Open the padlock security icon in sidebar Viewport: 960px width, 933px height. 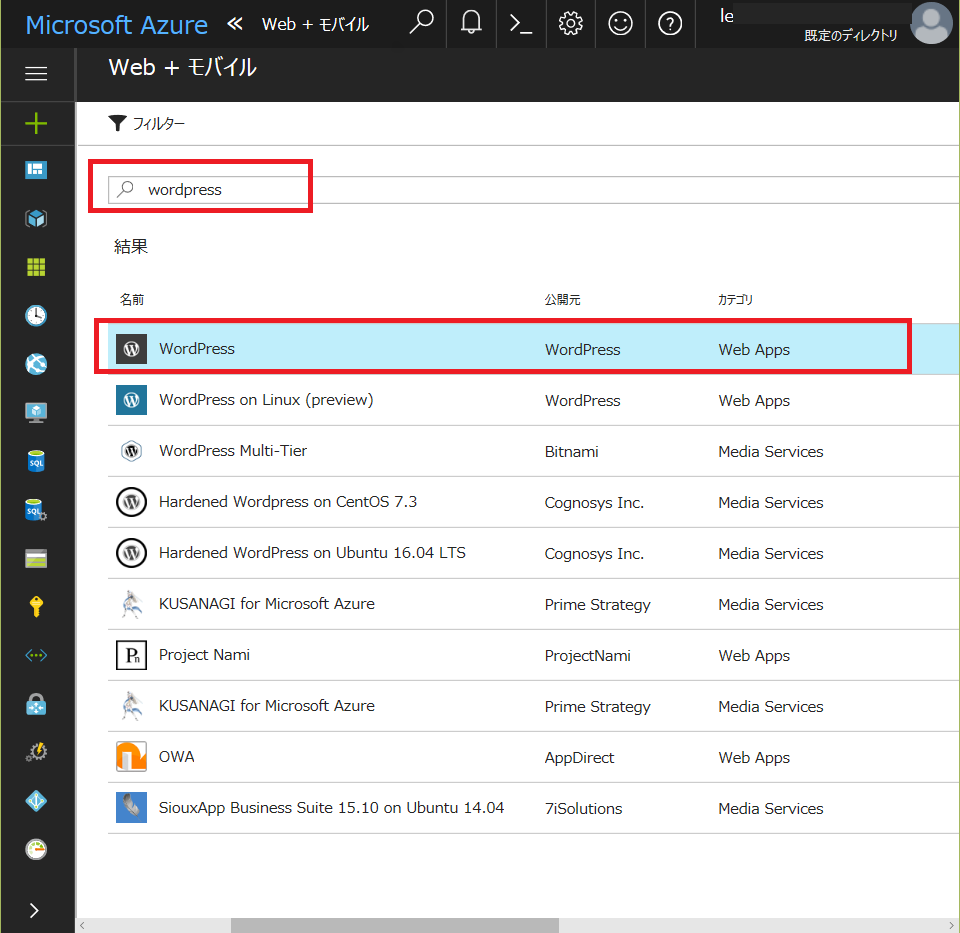[x=36, y=704]
